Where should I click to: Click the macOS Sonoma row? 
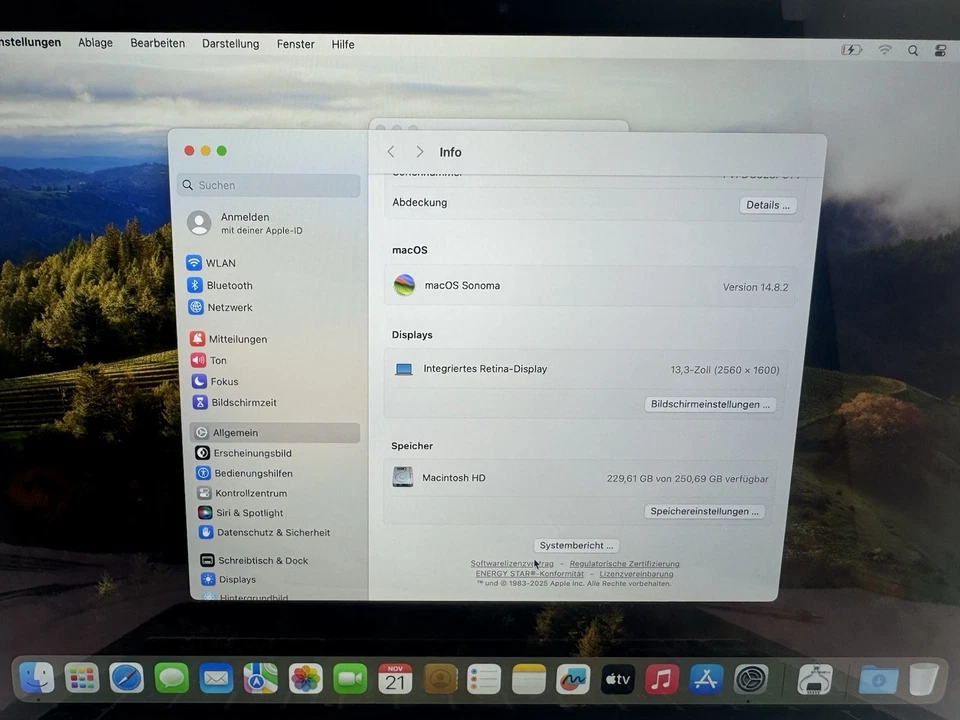pyautogui.click(x=590, y=286)
